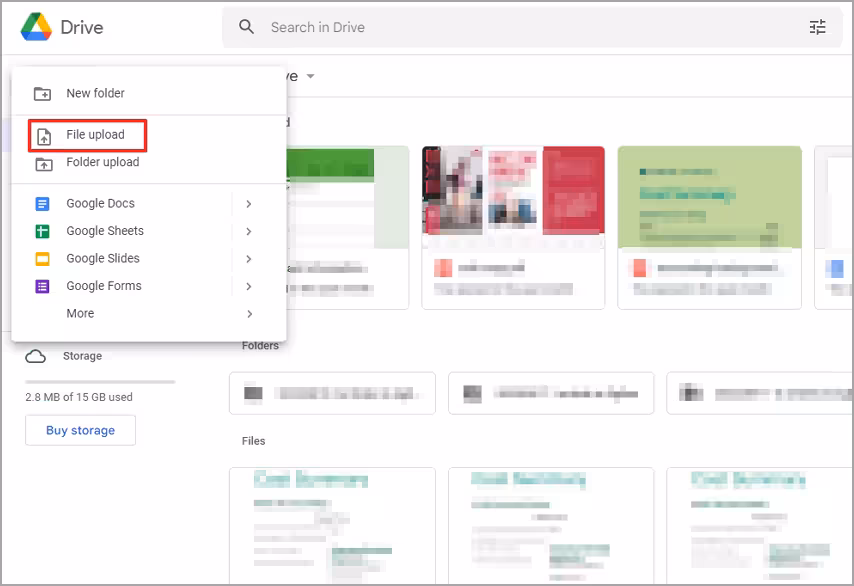The image size is (854, 586).
Task: Open the third file preview under Files
Action: tap(760, 526)
